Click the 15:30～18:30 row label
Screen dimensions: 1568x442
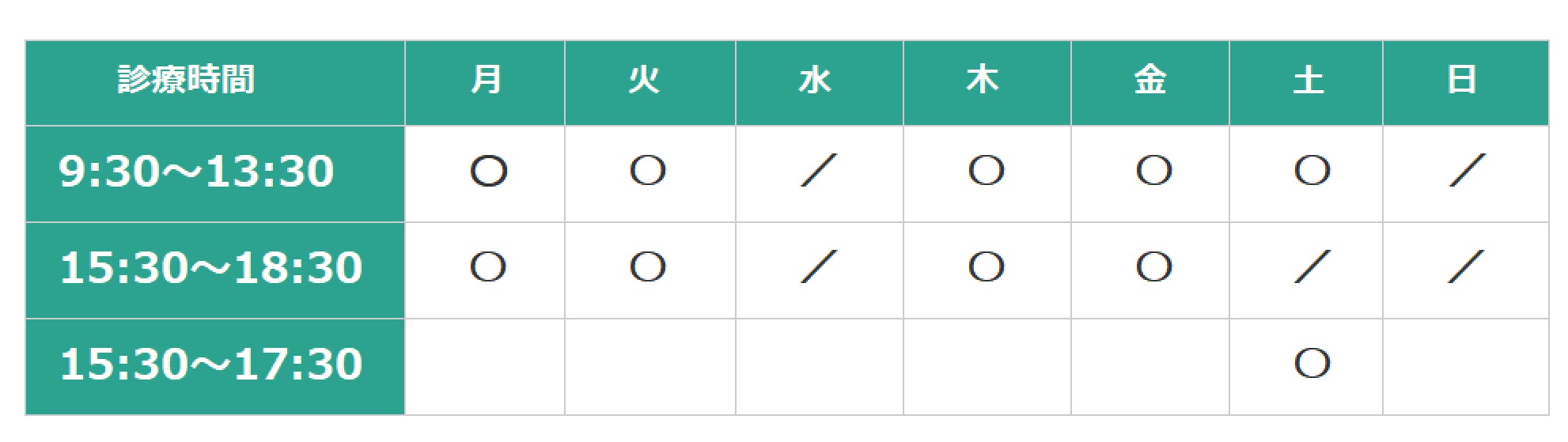point(211,268)
